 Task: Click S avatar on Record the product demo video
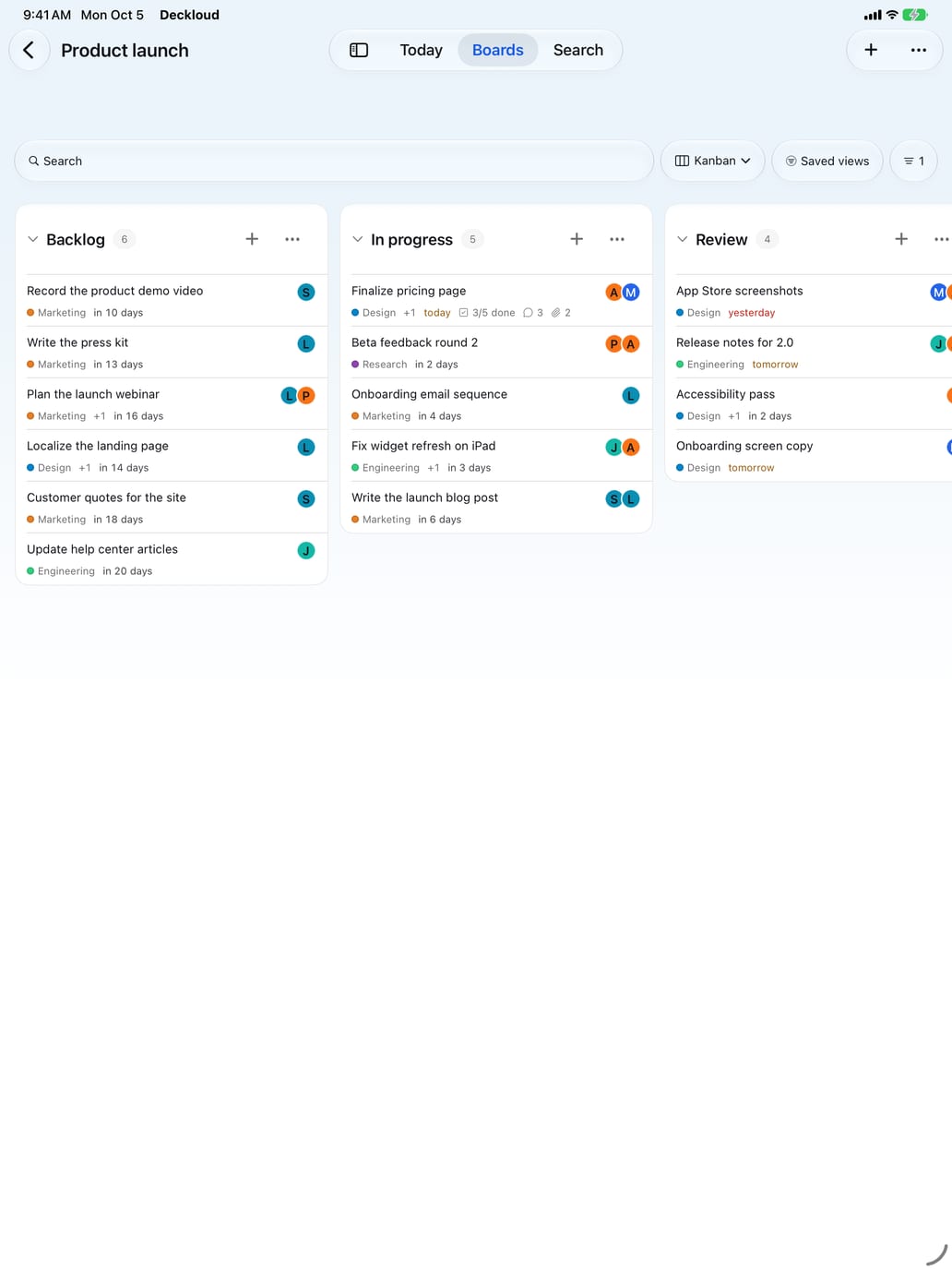coord(306,292)
